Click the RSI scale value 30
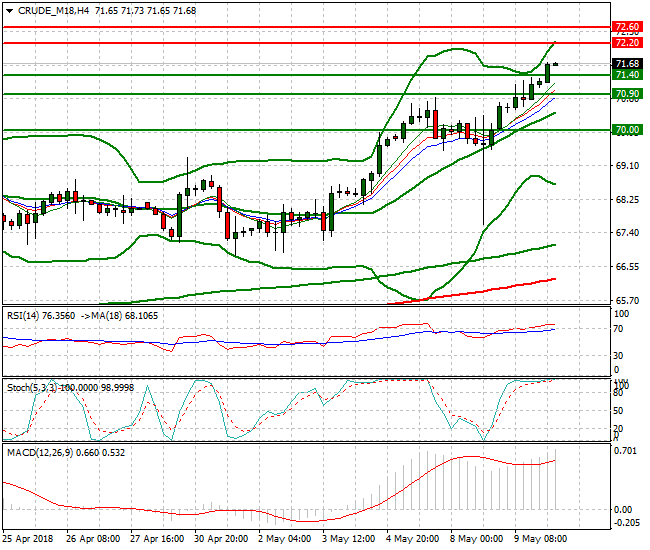650x550 pixels. pyautogui.click(x=618, y=356)
